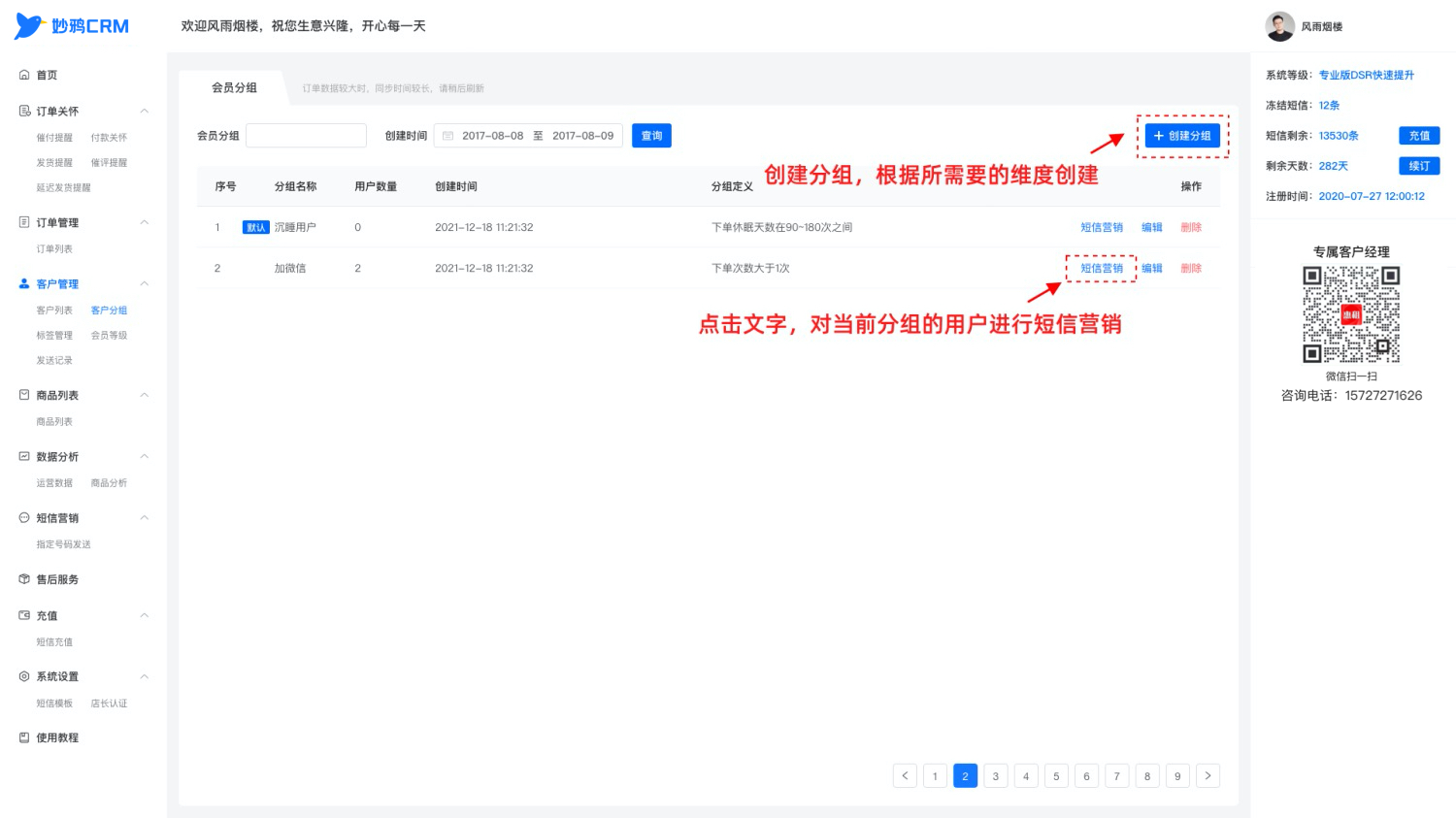The width and height of the screenshot is (1456, 818).
Task: Click the 妙鸦CRM bird logo
Action: coord(29,26)
